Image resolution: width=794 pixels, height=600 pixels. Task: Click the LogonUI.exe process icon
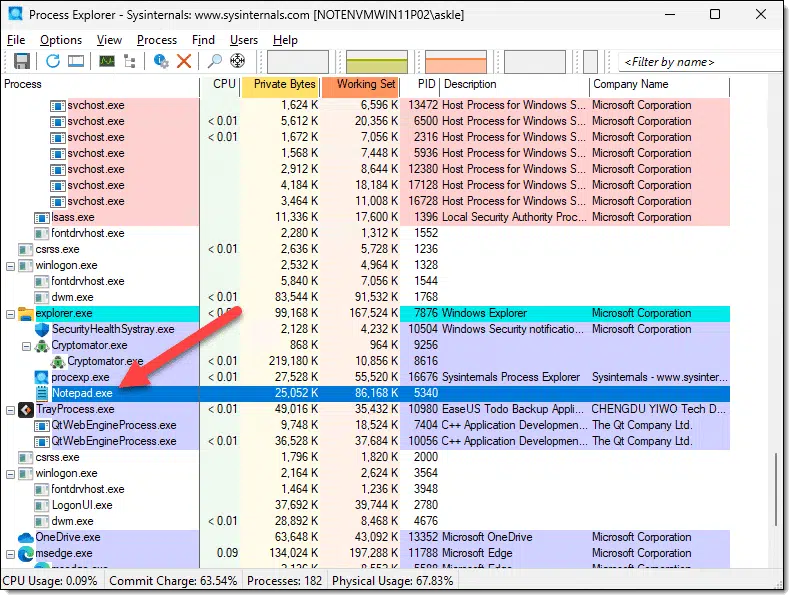pos(42,506)
